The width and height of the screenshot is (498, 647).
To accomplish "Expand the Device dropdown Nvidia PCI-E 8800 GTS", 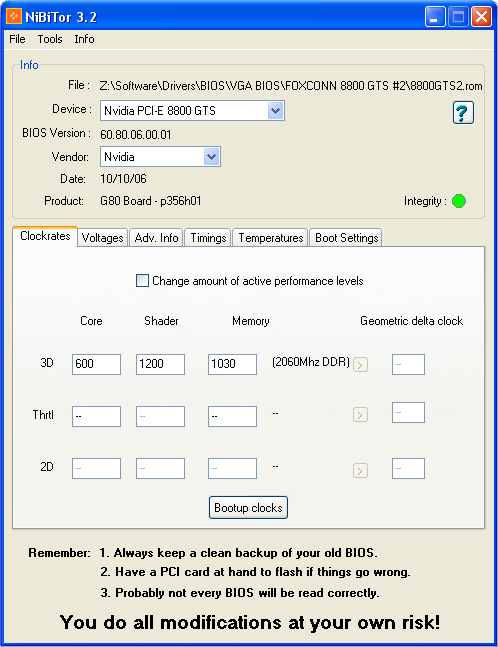I will click(275, 111).
